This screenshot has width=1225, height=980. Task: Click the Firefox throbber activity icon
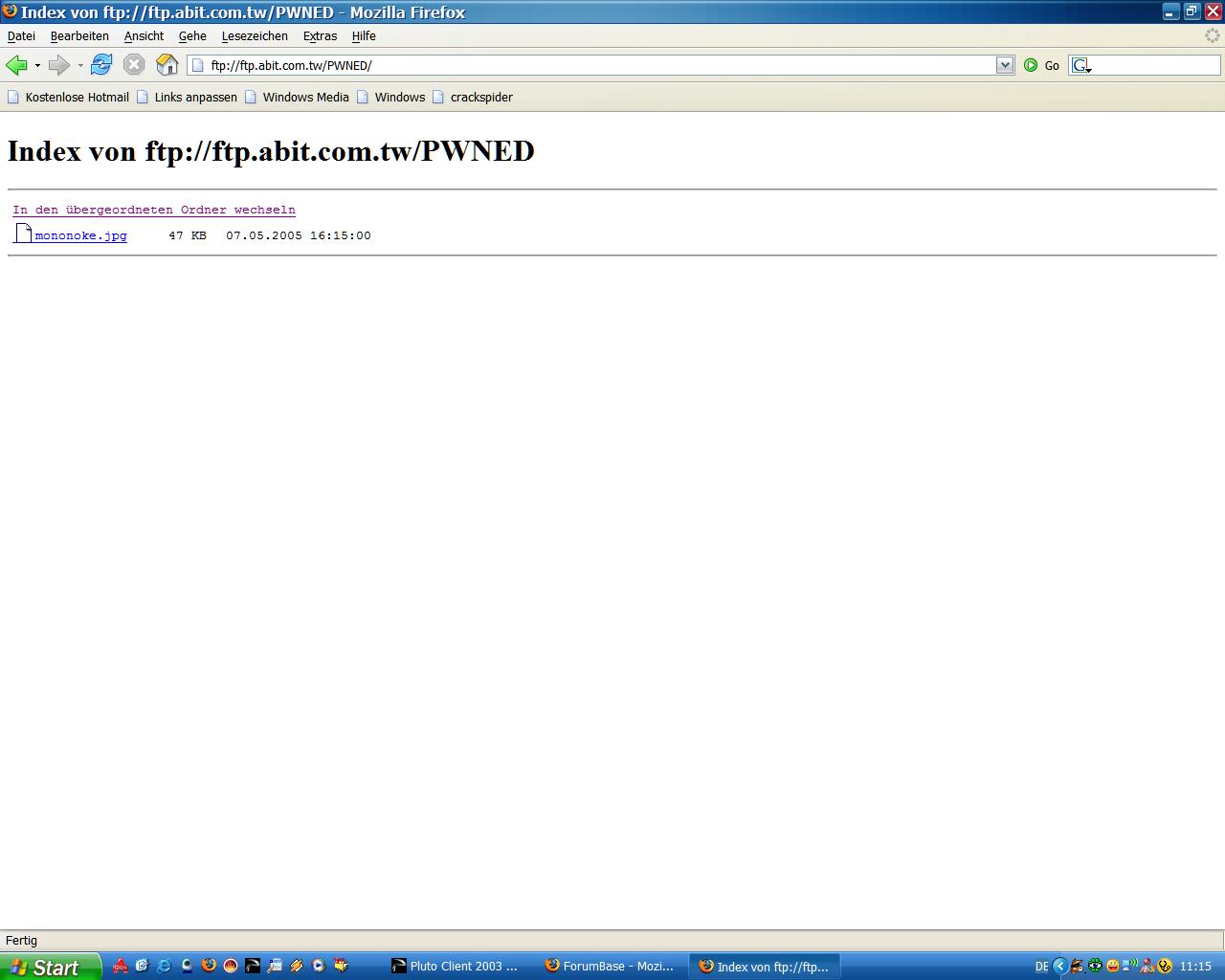[1212, 35]
